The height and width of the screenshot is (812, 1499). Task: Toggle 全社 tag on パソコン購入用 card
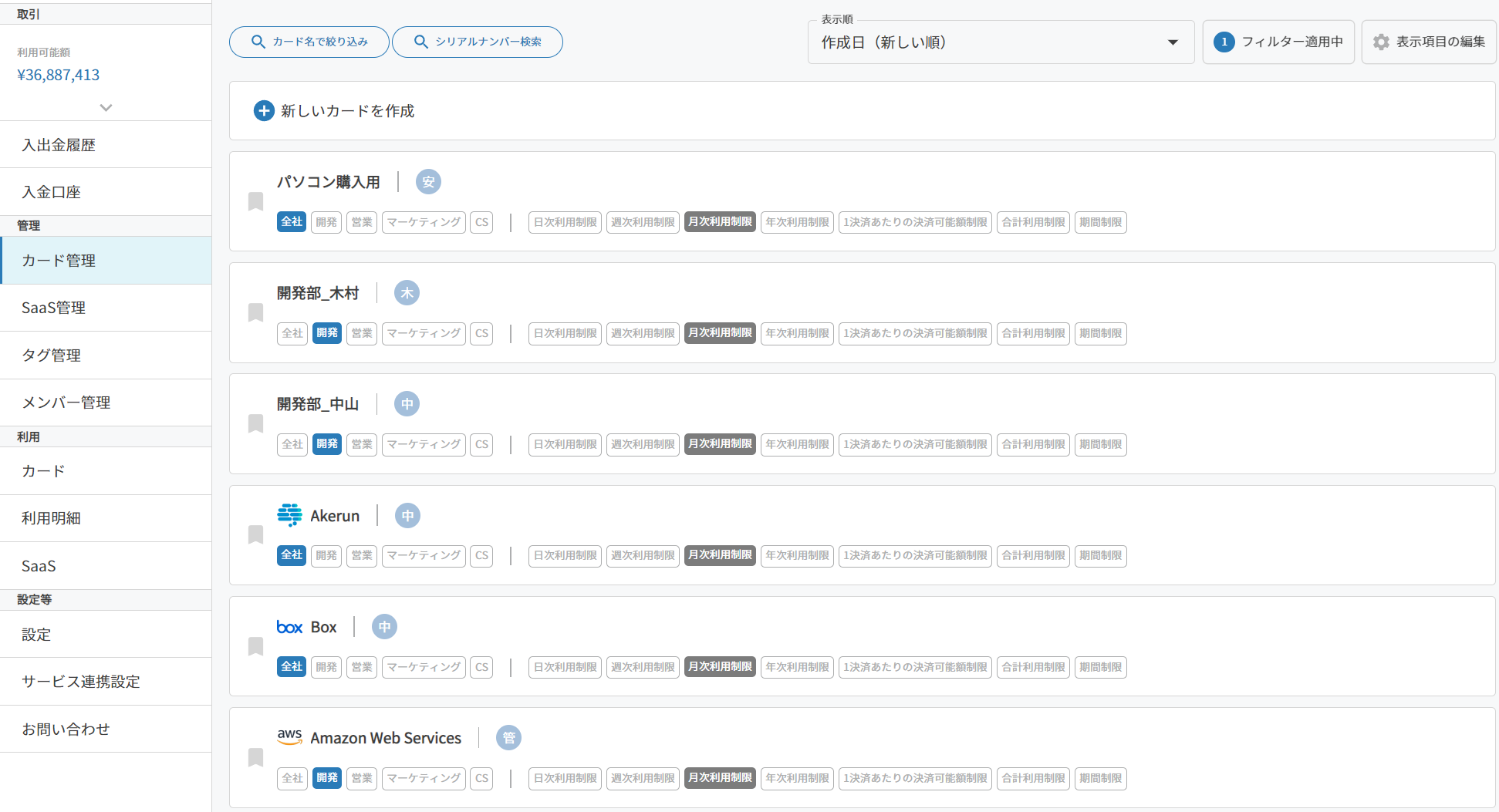[292, 222]
